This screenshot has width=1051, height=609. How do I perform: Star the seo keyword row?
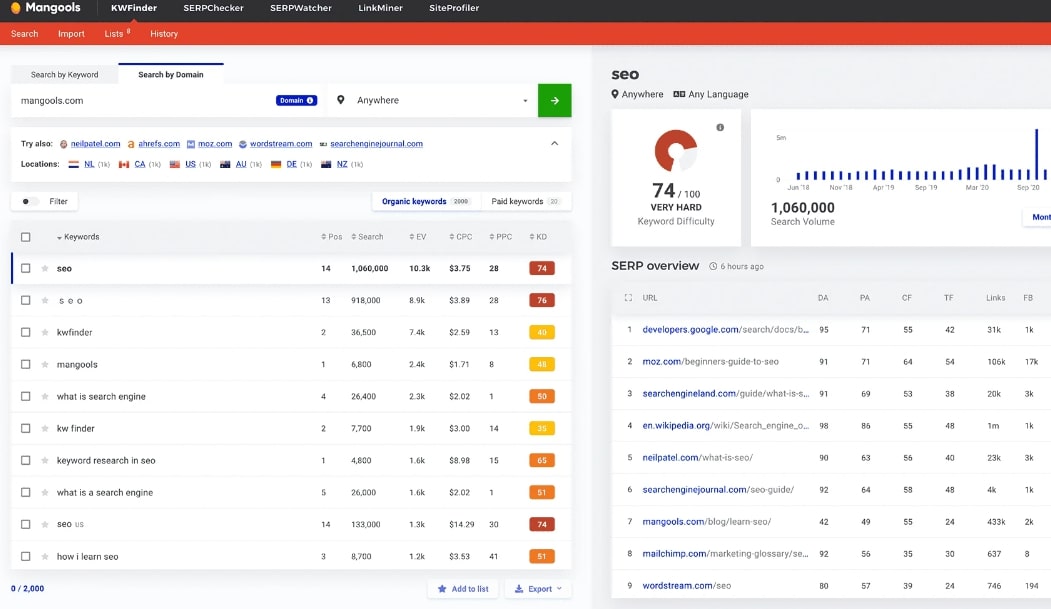[45, 268]
